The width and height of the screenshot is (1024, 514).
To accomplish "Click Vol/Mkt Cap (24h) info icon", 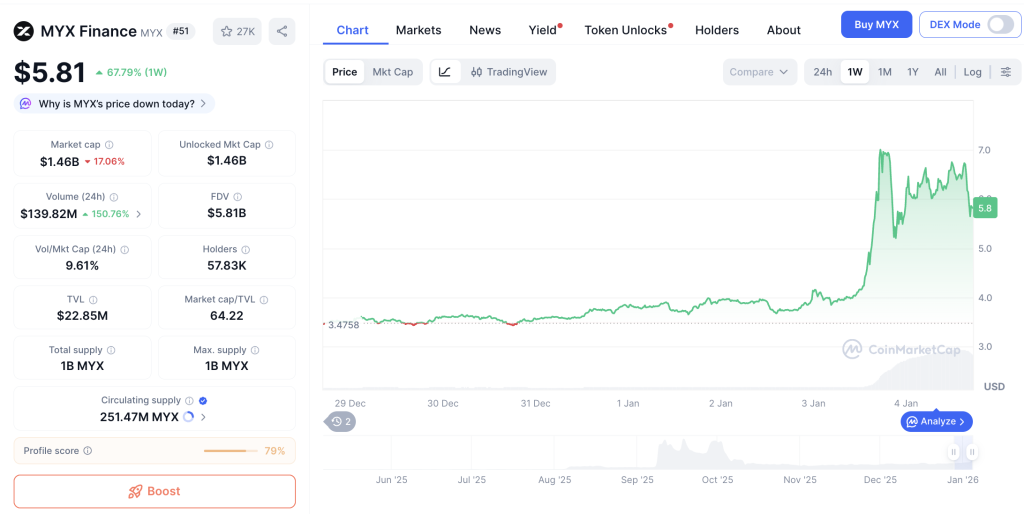I will pyautogui.click(x=125, y=249).
